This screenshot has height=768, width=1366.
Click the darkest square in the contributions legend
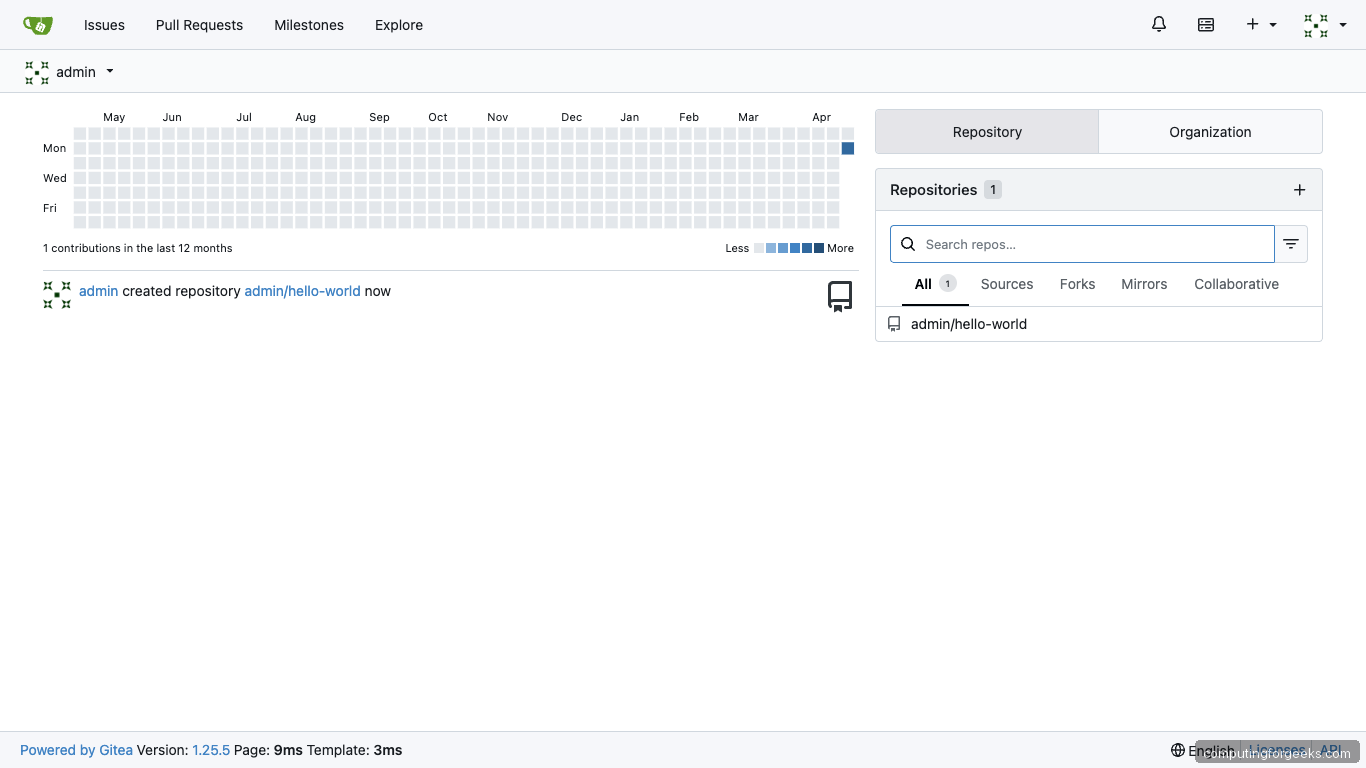[818, 248]
